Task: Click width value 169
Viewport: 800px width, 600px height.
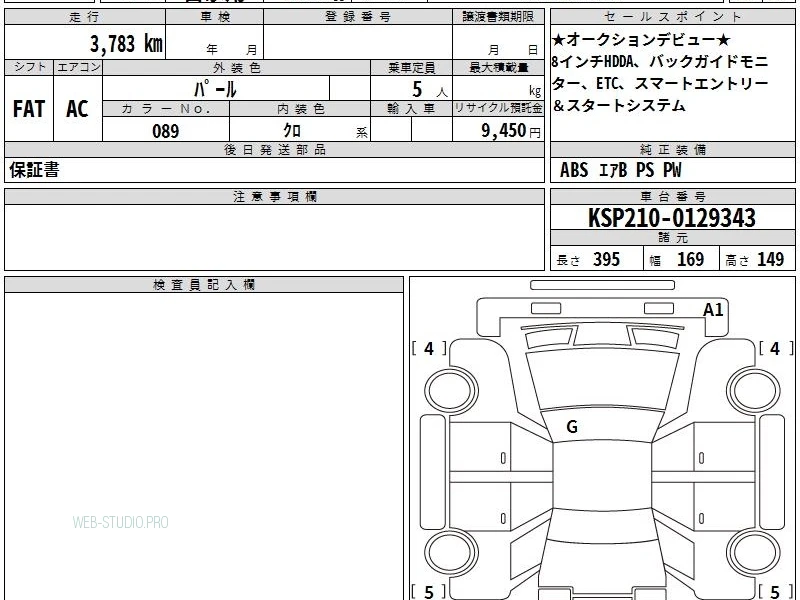Action: click(690, 260)
